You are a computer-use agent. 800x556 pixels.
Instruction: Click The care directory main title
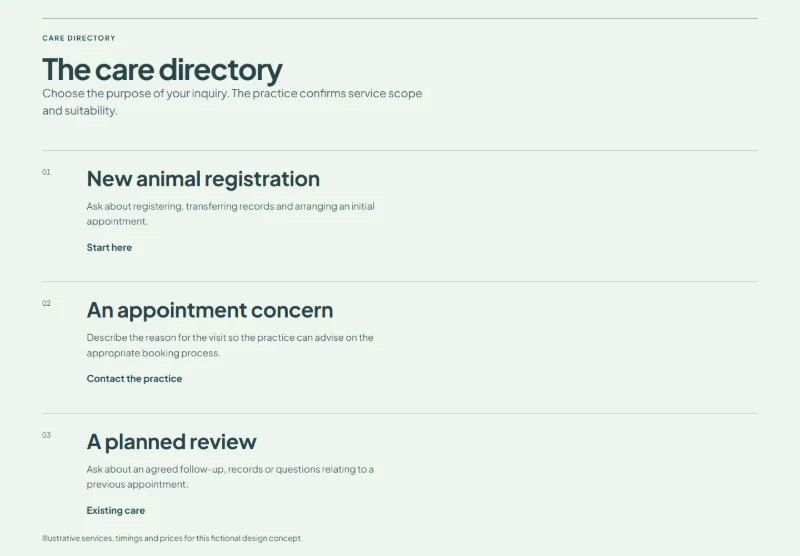tap(162, 70)
